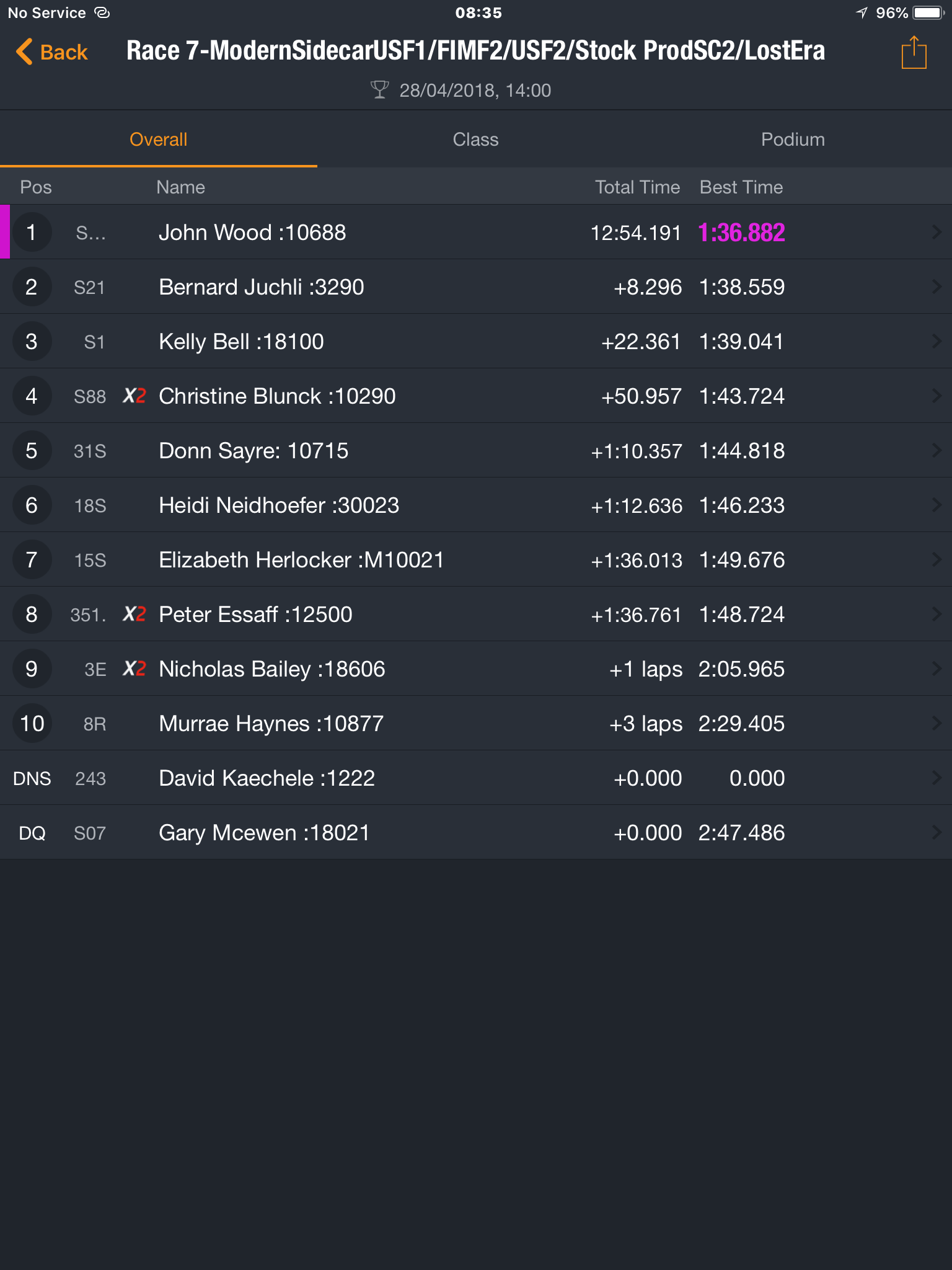Tap battery indicator in status bar
The height and width of the screenshot is (1270, 952).
(x=928, y=13)
